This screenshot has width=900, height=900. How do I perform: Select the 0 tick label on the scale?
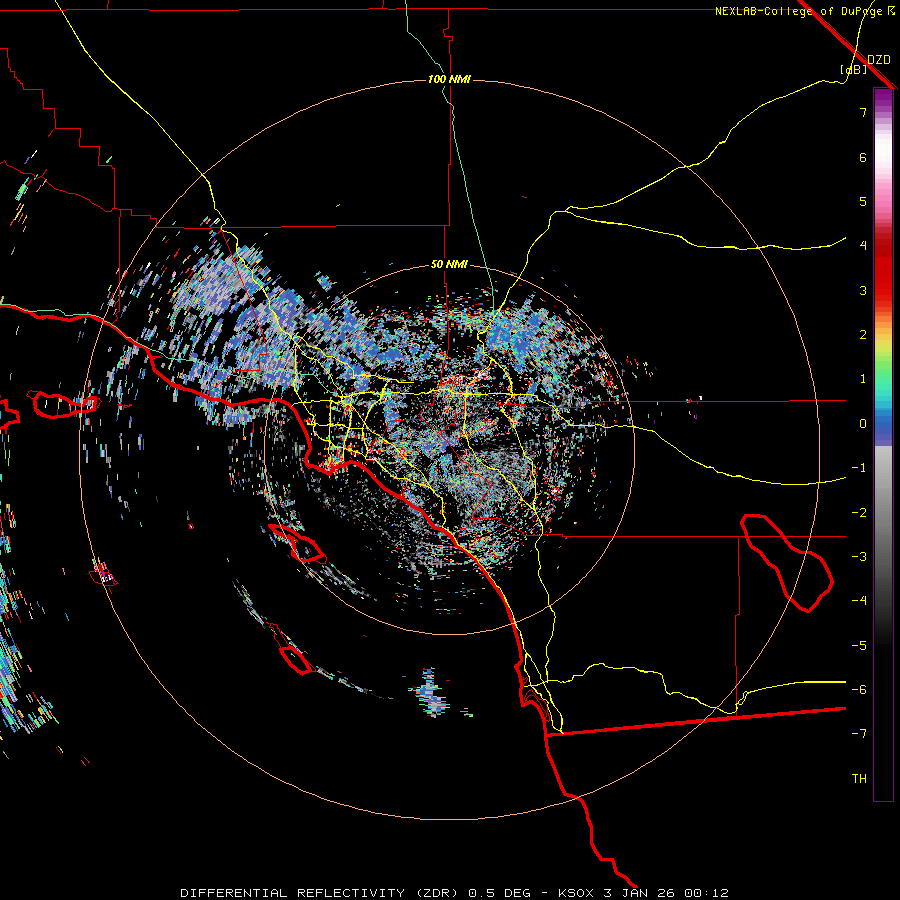(863, 424)
